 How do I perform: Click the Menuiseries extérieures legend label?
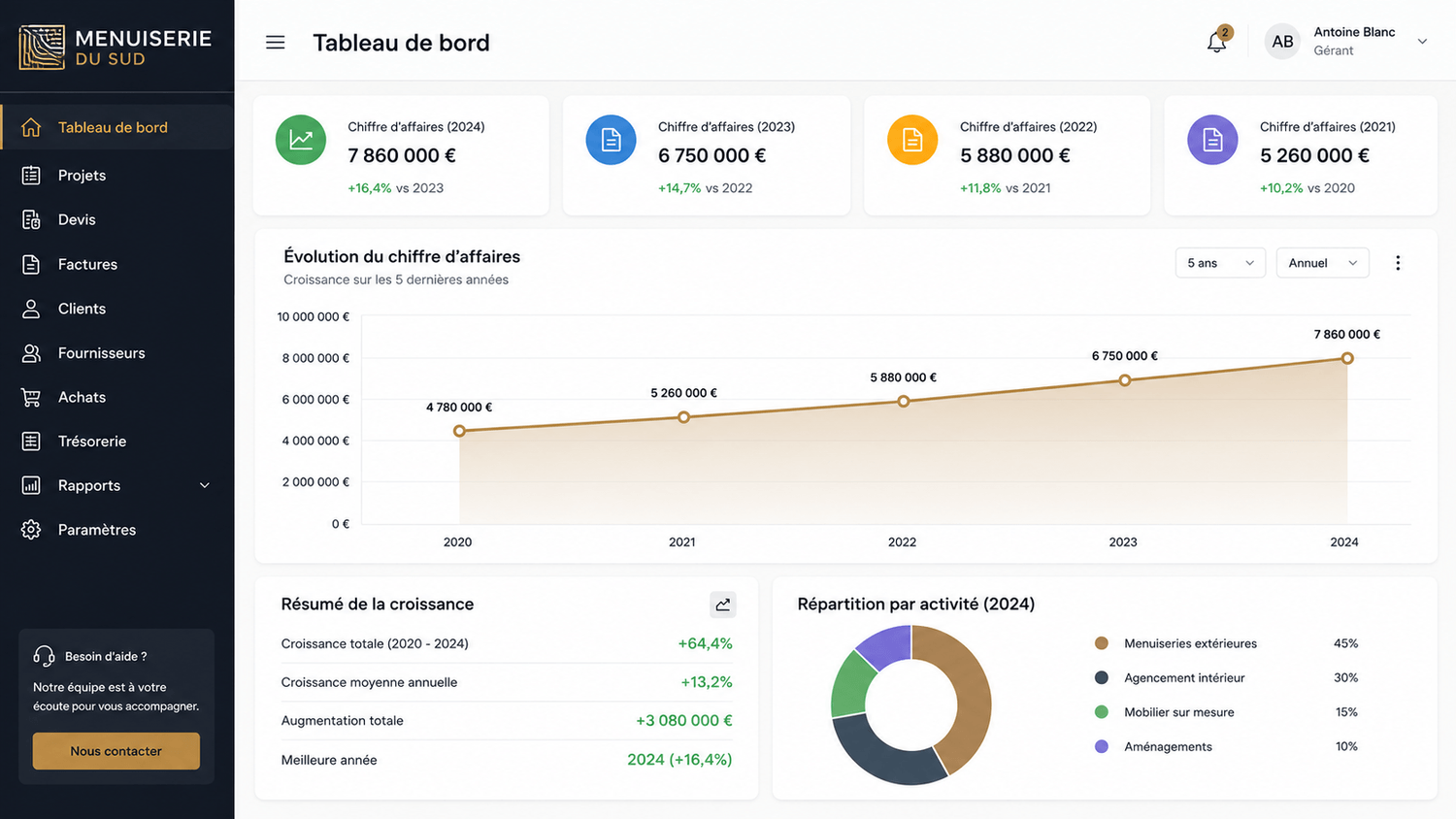point(1190,643)
